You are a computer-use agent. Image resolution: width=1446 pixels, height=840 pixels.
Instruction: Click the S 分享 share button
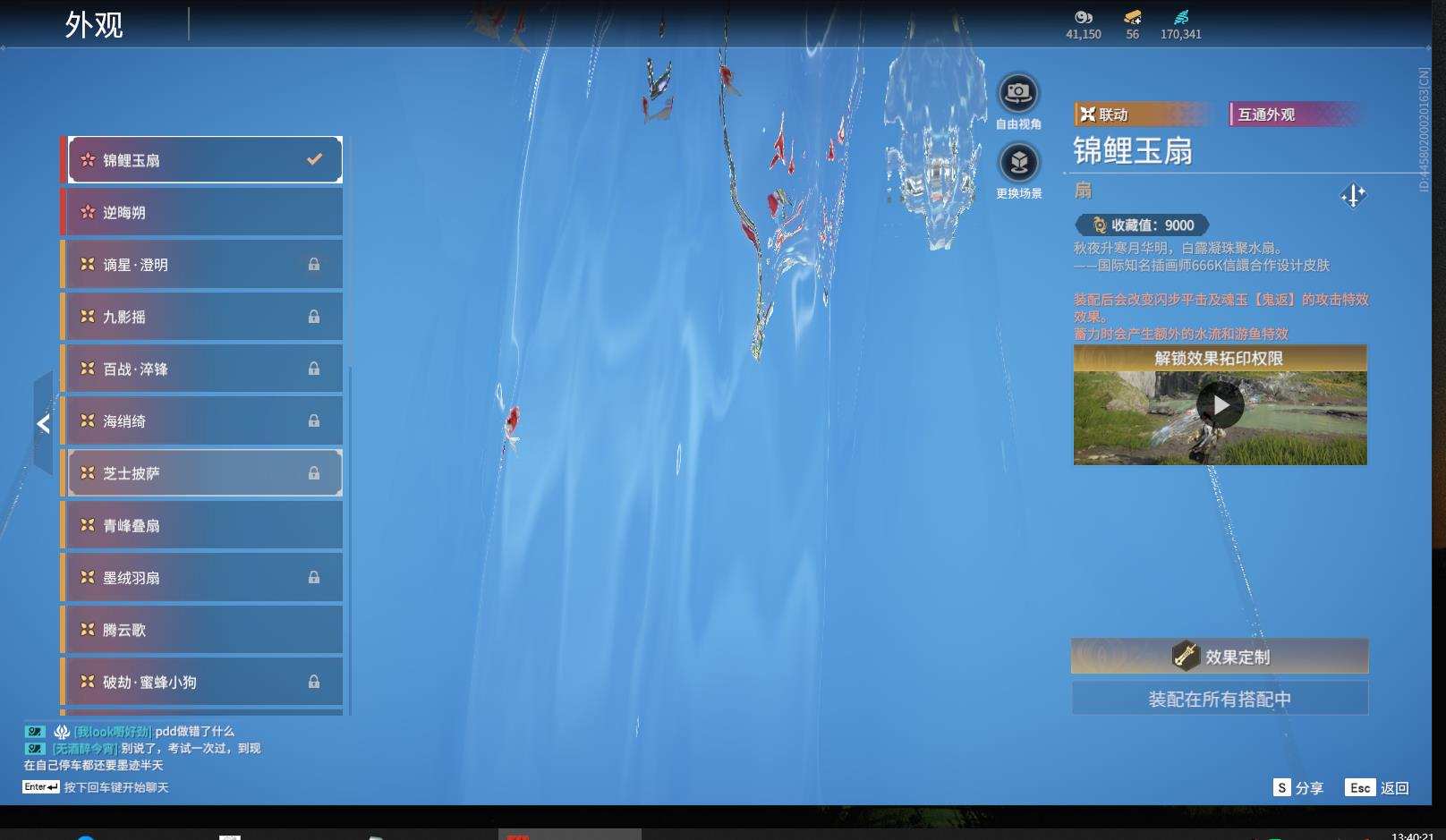point(1298,788)
